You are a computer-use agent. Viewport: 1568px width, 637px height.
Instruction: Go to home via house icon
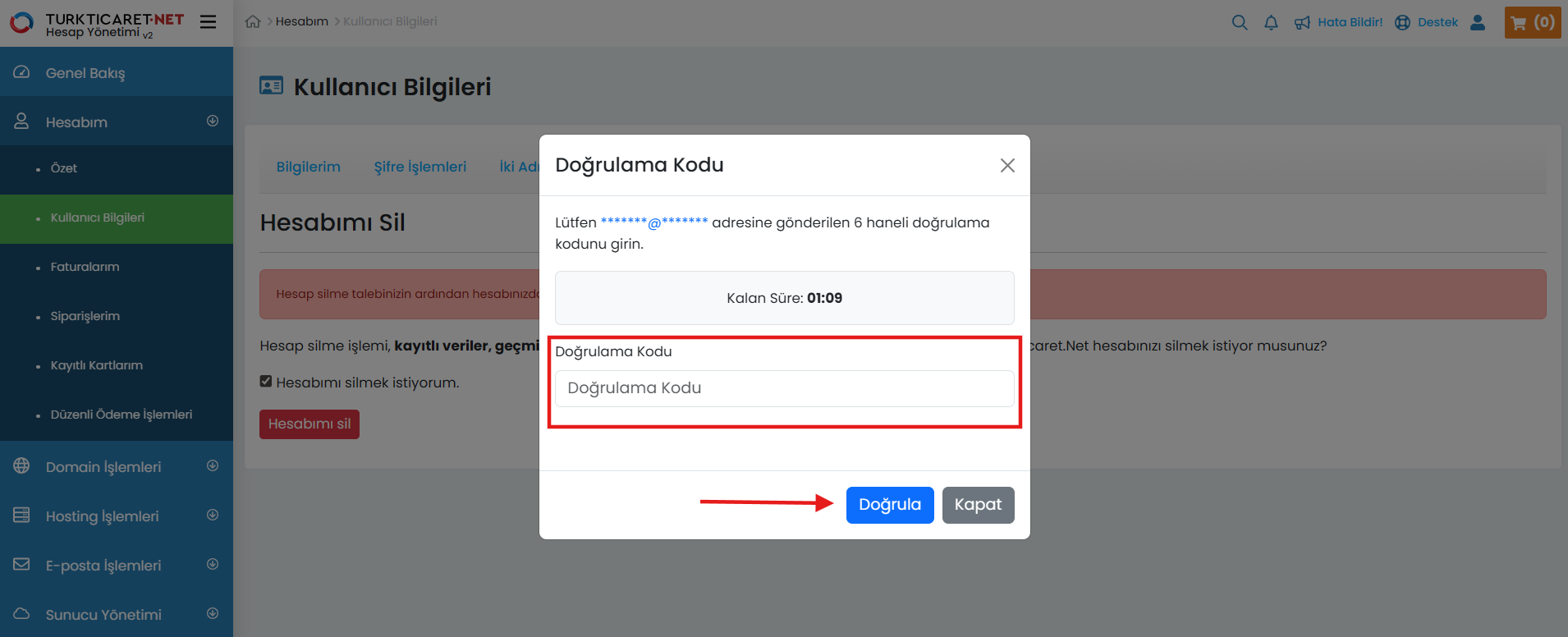[253, 22]
